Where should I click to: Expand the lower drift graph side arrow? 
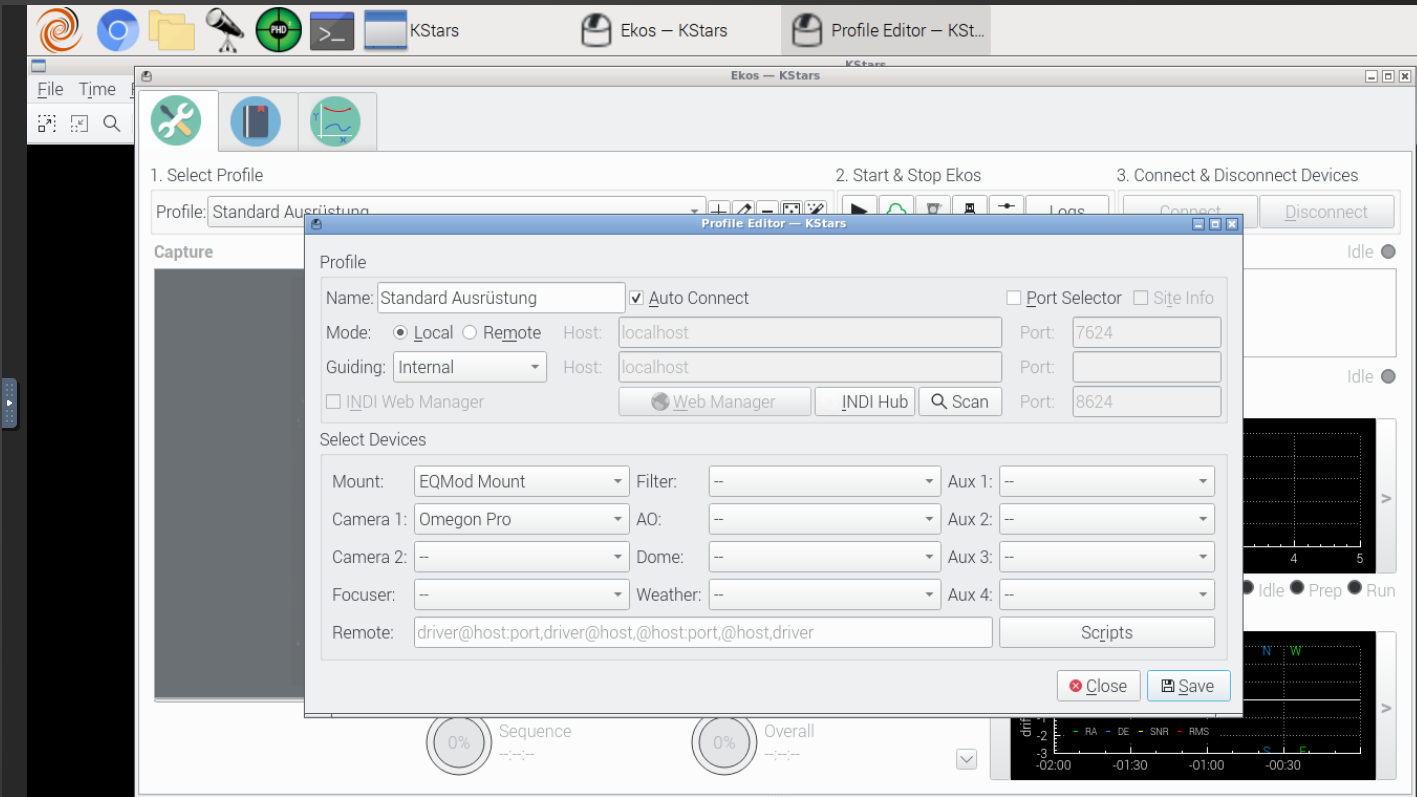(1386, 708)
